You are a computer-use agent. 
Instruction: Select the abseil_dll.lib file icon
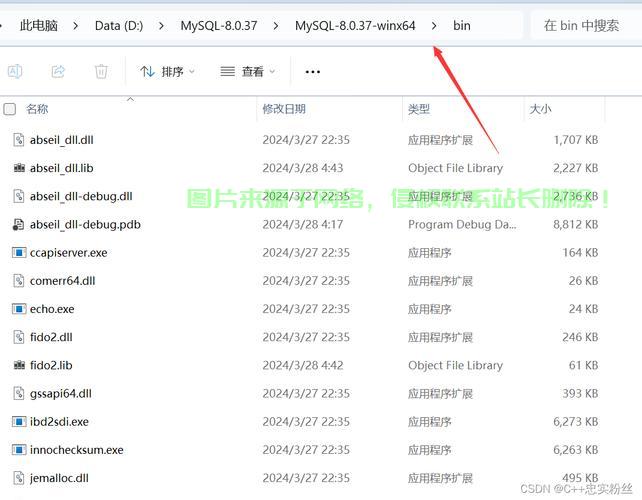pyautogui.click(x=19, y=168)
